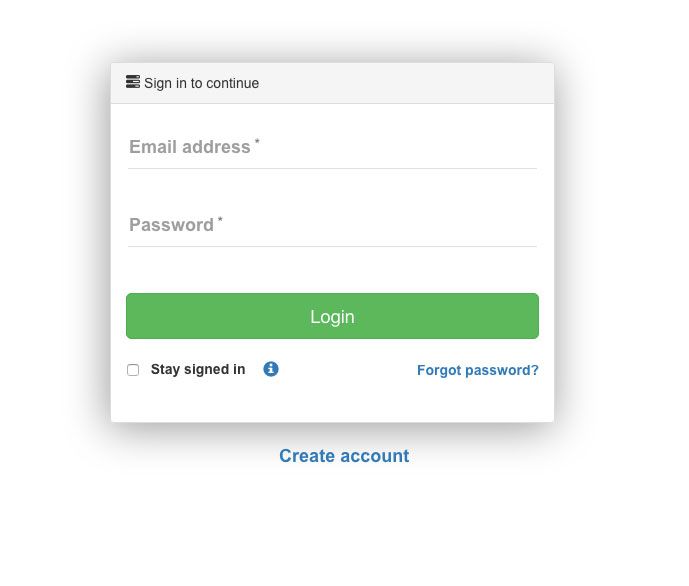Click the green Login button

pyautogui.click(x=332, y=316)
